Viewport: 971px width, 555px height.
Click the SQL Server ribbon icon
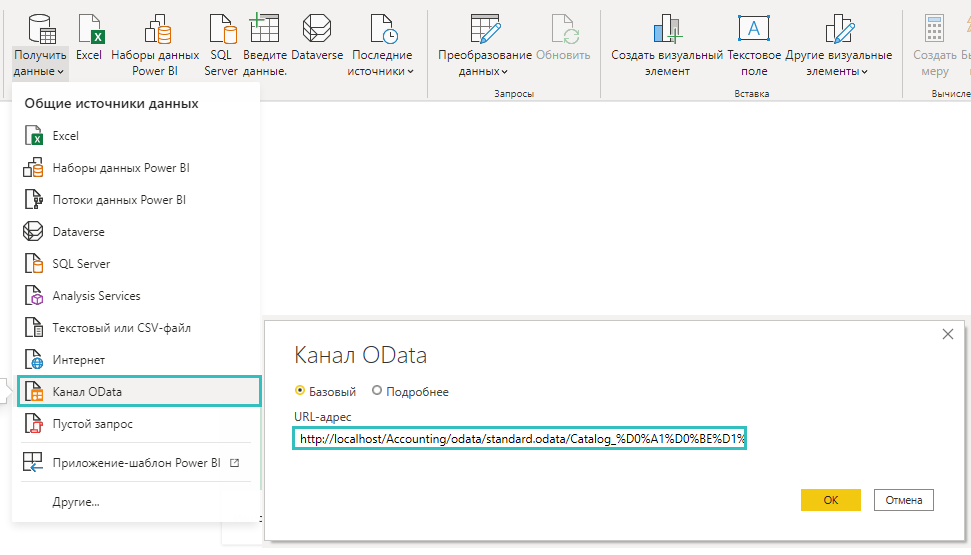(x=222, y=29)
